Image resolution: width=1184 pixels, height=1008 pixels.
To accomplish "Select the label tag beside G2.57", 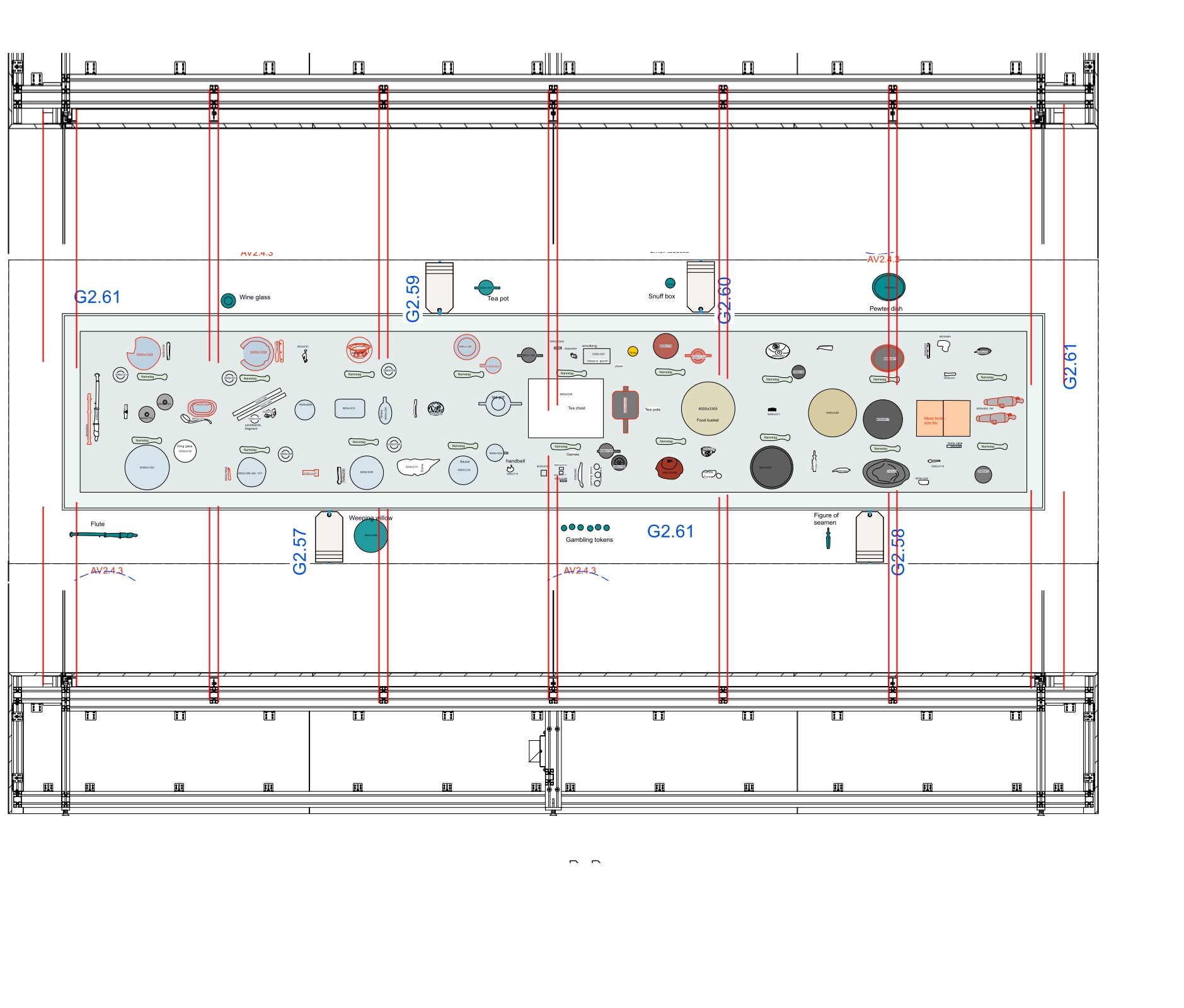I will (x=329, y=537).
